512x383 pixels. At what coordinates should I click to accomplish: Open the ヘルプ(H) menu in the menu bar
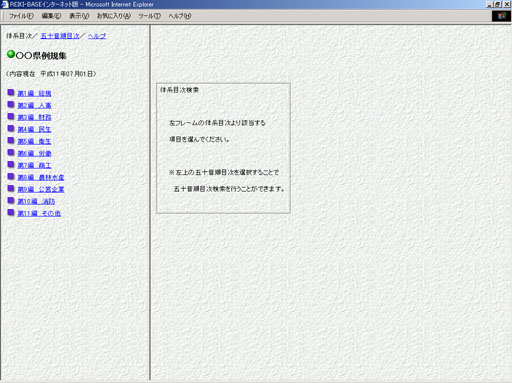coord(180,16)
